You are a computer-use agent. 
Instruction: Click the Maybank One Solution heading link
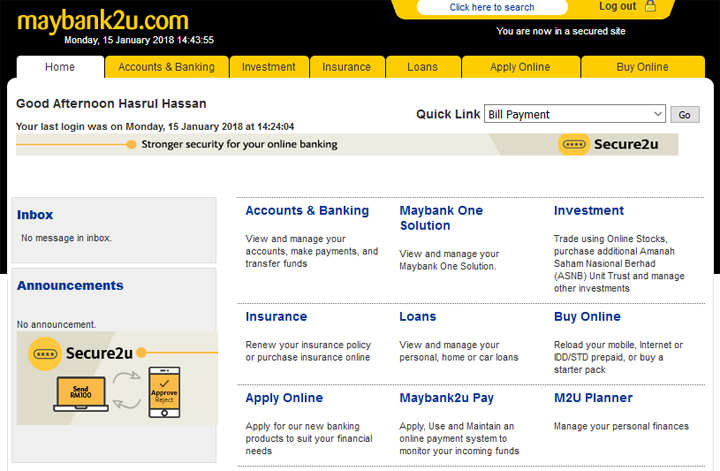(441, 218)
